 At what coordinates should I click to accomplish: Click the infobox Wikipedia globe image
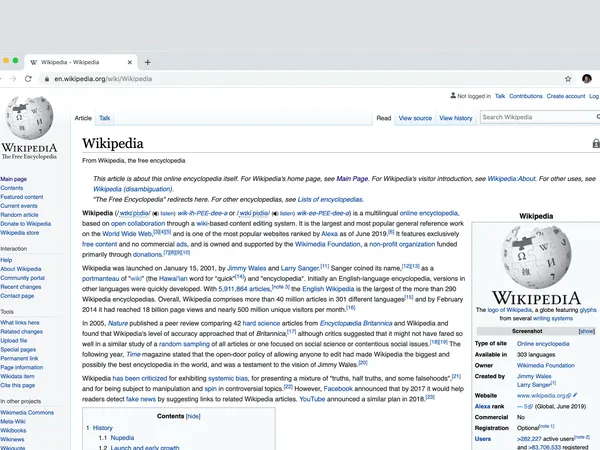coord(536,257)
